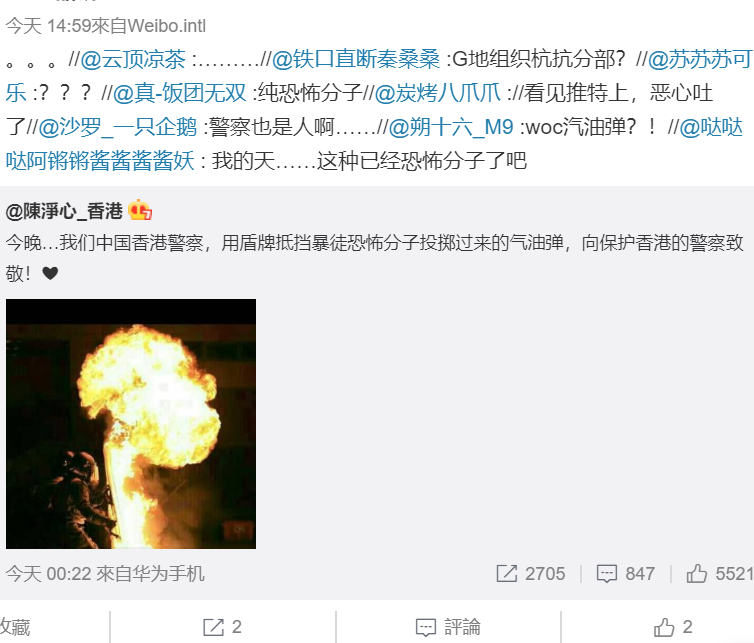Click the bottom repost icon with count 2
The width and height of the screenshot is (754, 643).
[x=214, y=627]
